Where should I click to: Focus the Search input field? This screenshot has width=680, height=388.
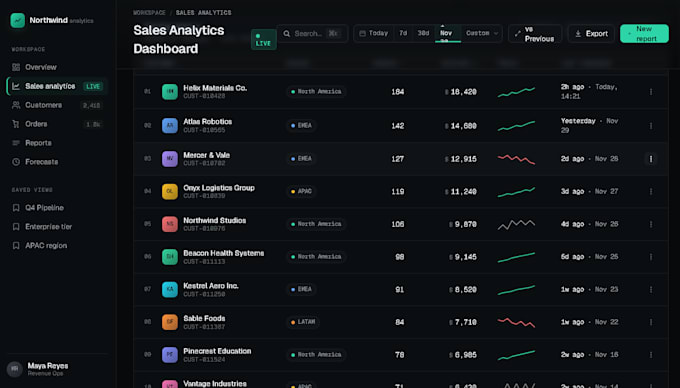(312, 33)
